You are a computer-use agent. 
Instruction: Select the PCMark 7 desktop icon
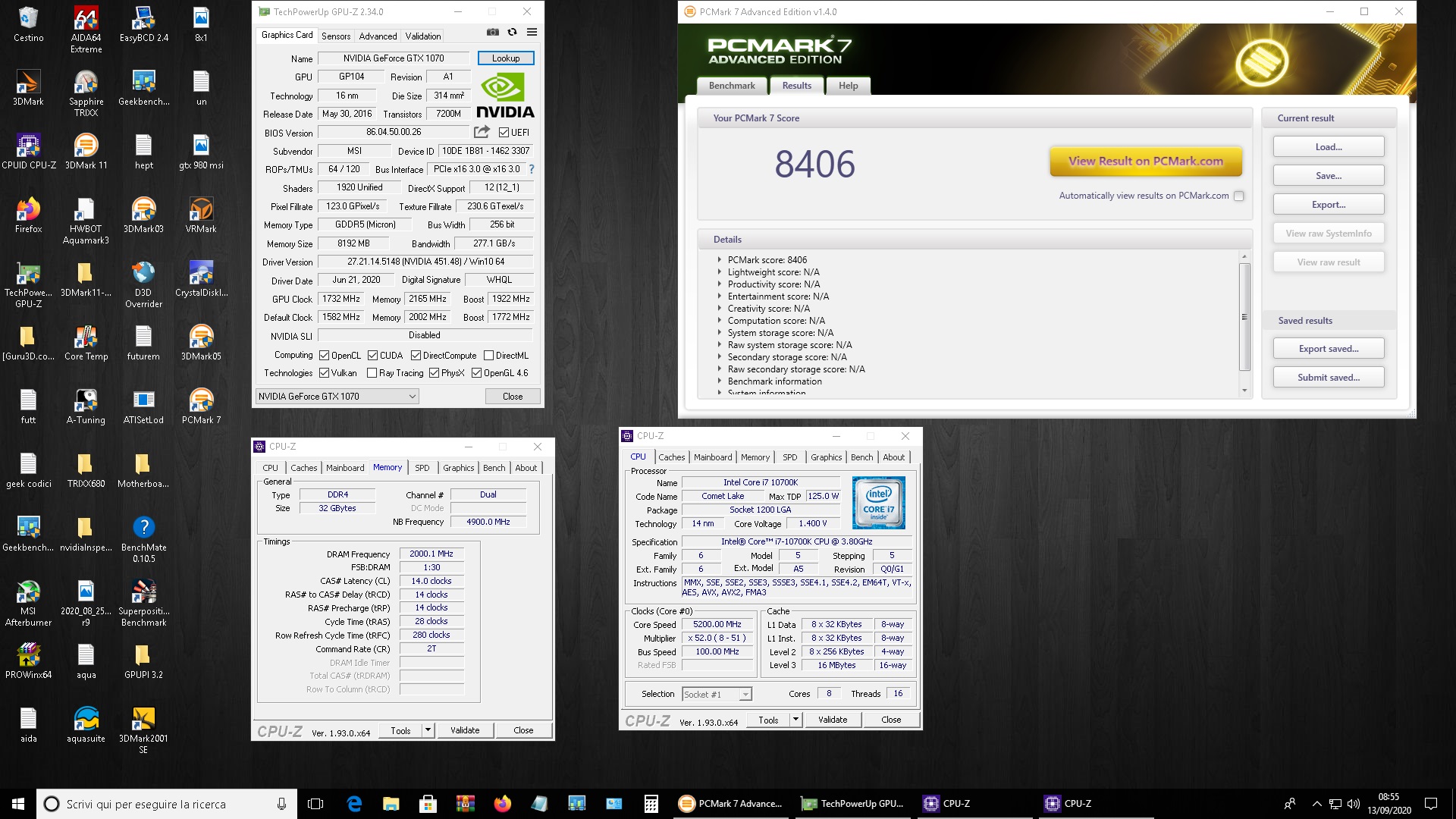(201, 407)
